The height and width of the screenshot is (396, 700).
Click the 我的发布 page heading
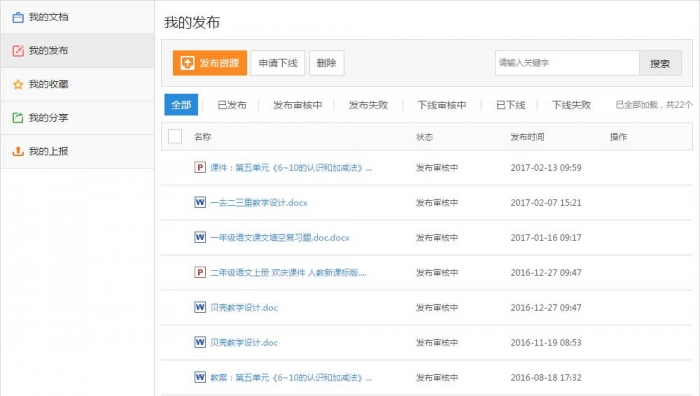tap(192, 22)
